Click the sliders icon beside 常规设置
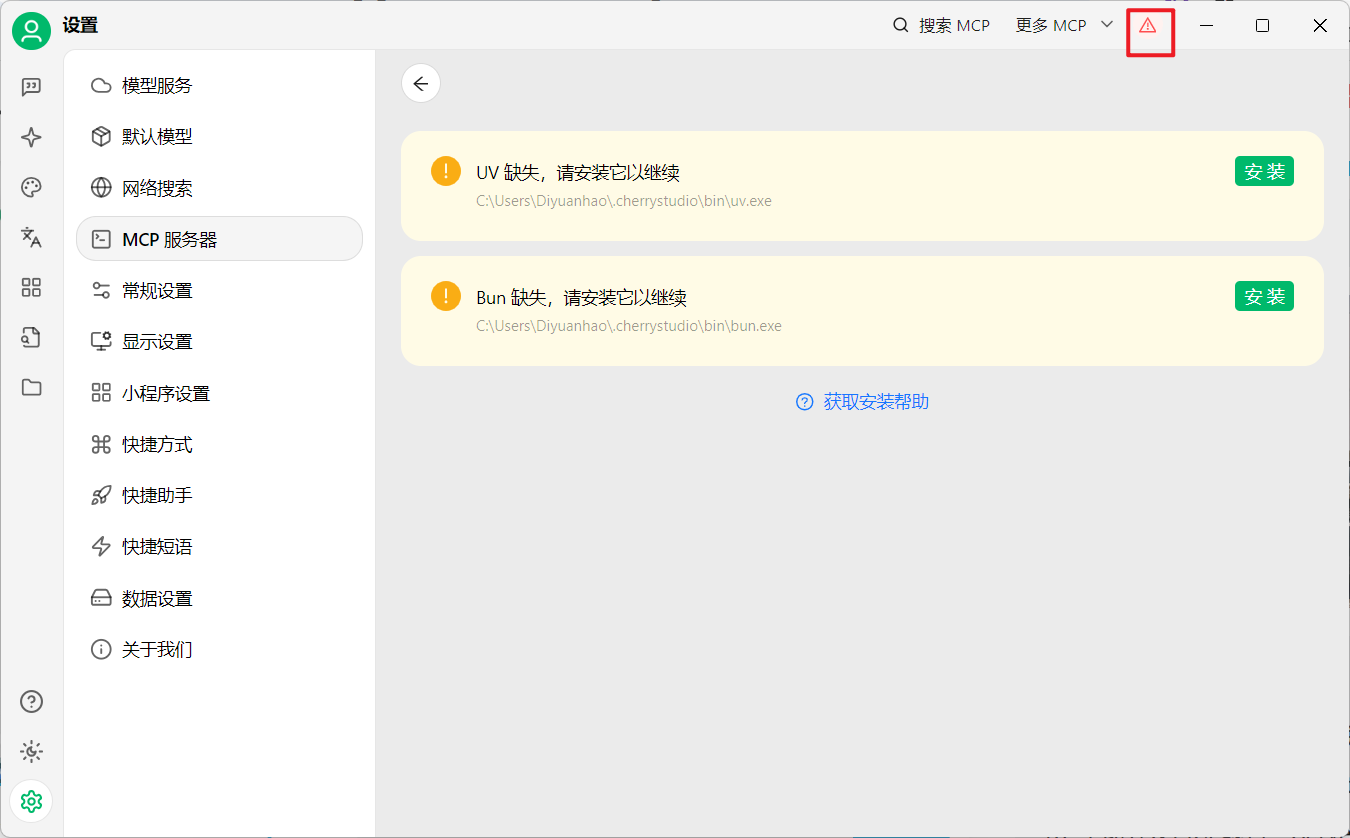The width and height of the screenshot is (1350, 838). coord(101,290)
